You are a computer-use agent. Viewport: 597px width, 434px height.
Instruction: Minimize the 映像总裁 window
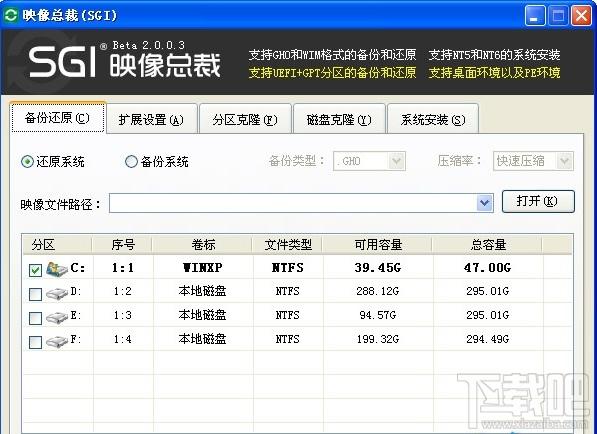coord(535,16)
